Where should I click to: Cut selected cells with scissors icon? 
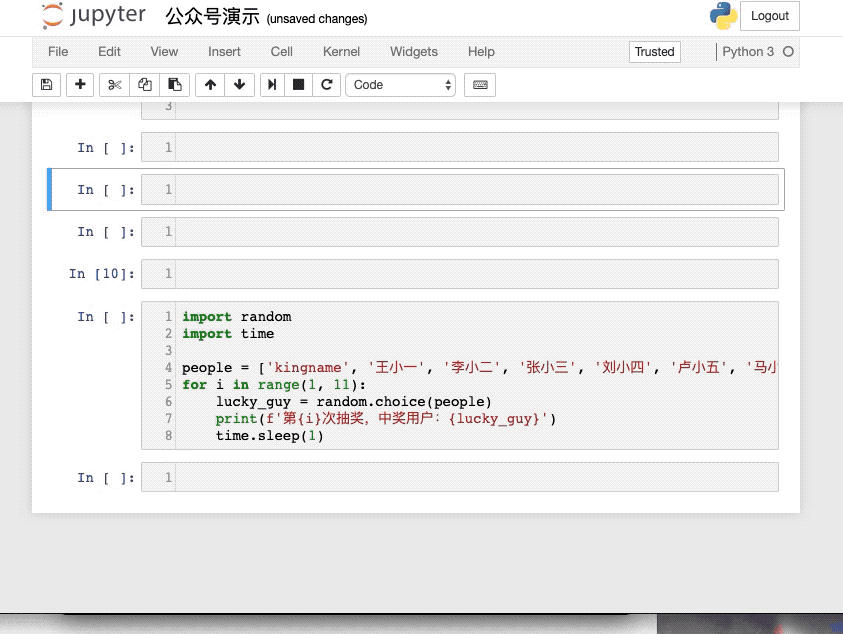[115, 85]
